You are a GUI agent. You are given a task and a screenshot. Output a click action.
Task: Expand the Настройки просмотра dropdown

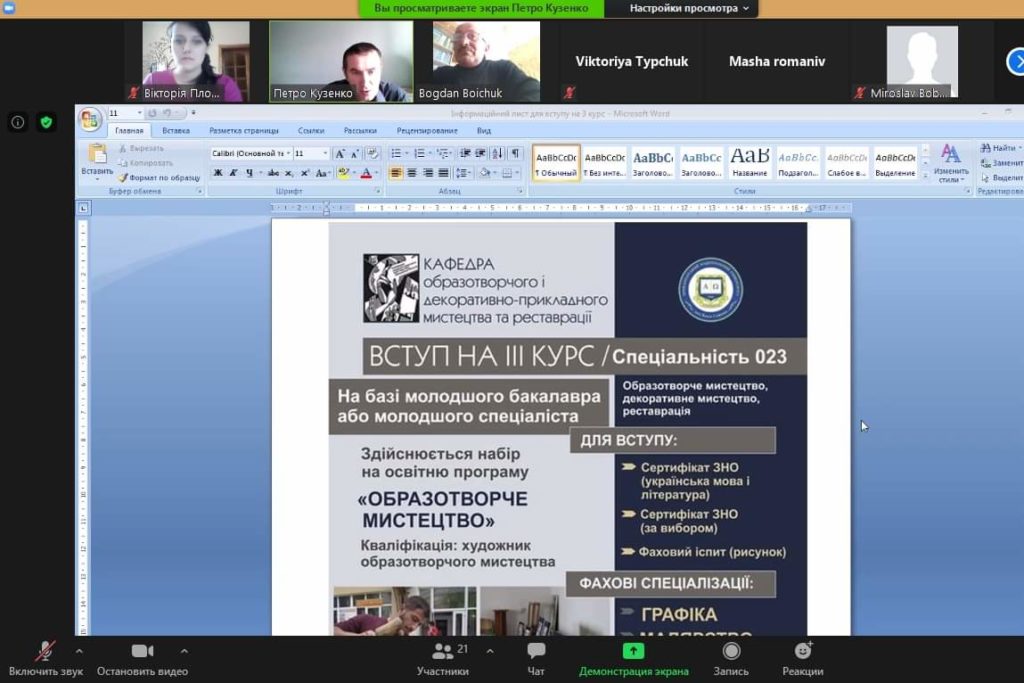(x=689, y=8)
